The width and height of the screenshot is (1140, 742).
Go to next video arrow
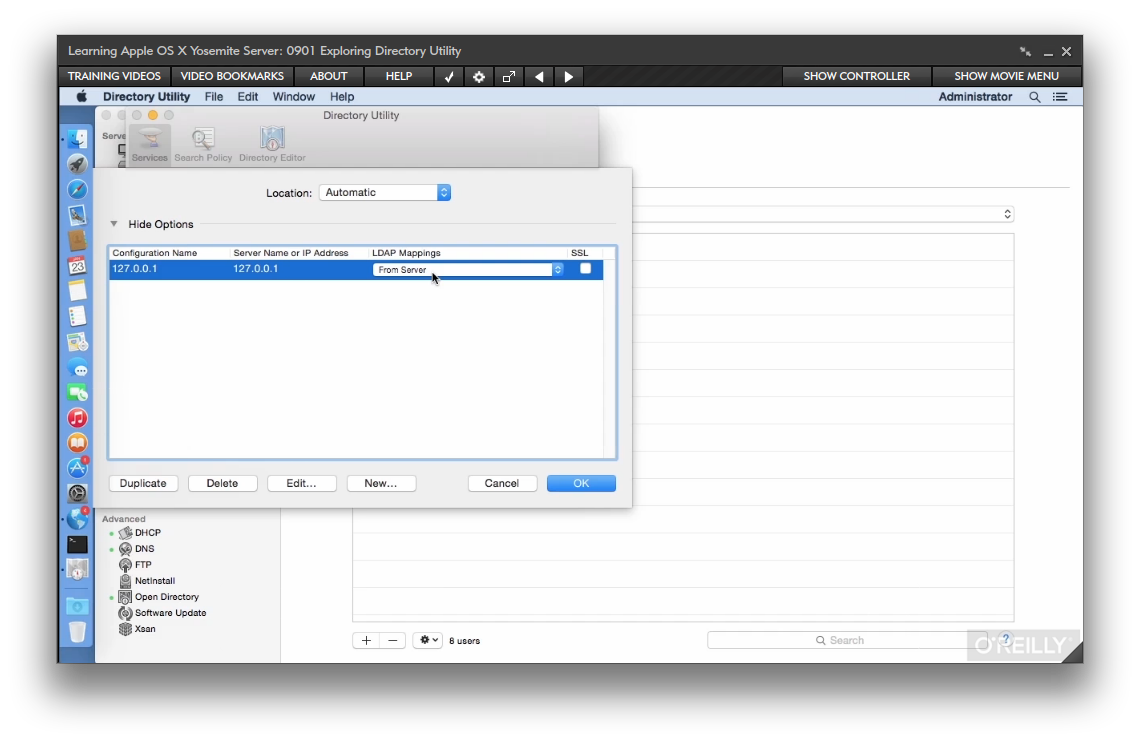(x=569, y=76)
